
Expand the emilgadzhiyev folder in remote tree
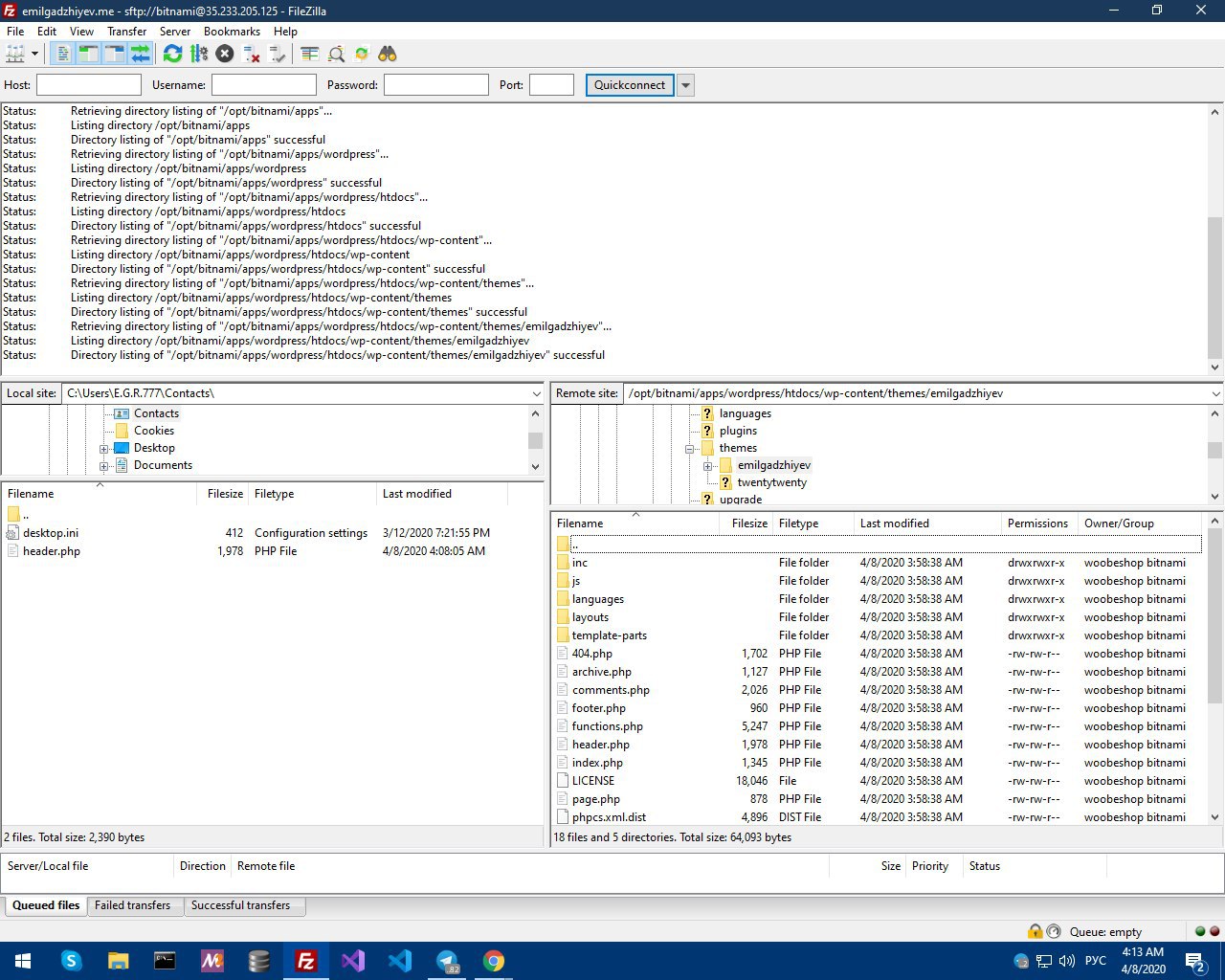coord(707,466)
